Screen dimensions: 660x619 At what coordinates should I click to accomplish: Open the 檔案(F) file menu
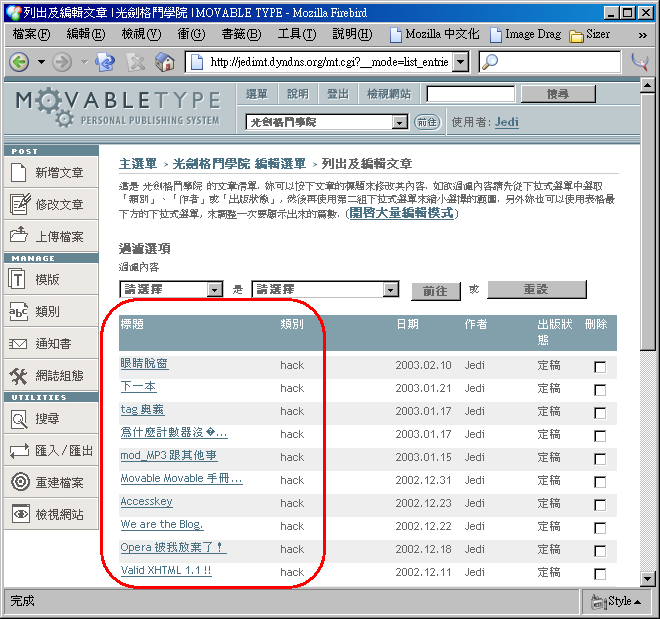click(32, 34)
